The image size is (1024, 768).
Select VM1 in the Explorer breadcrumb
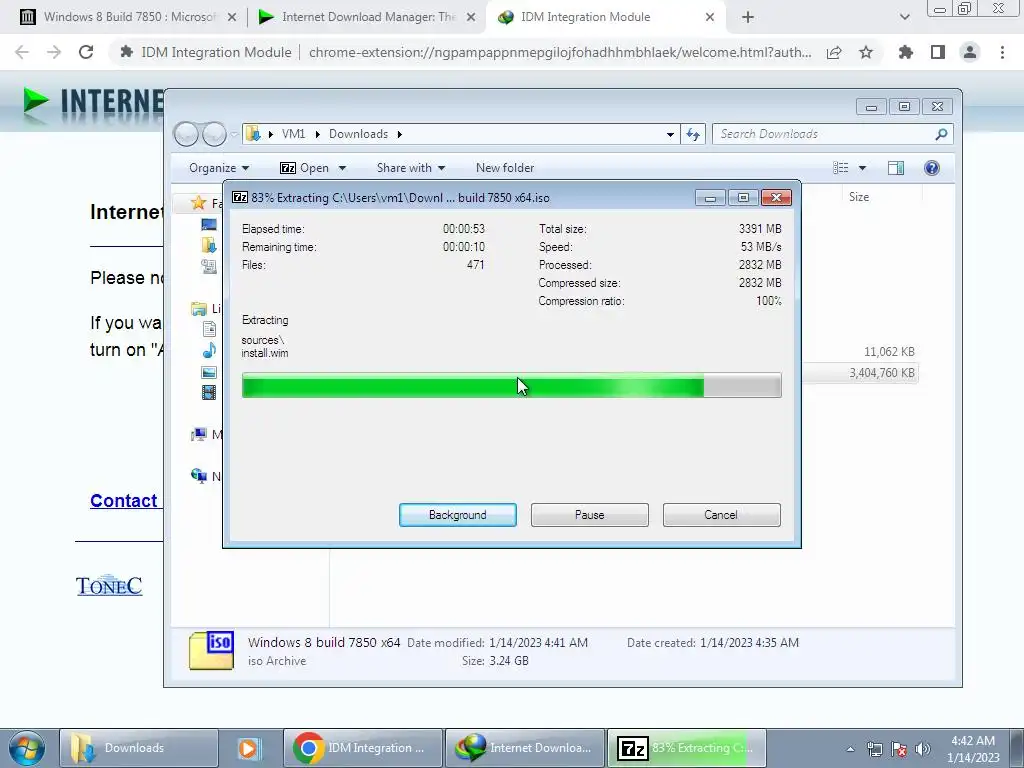tap(293, 134)
